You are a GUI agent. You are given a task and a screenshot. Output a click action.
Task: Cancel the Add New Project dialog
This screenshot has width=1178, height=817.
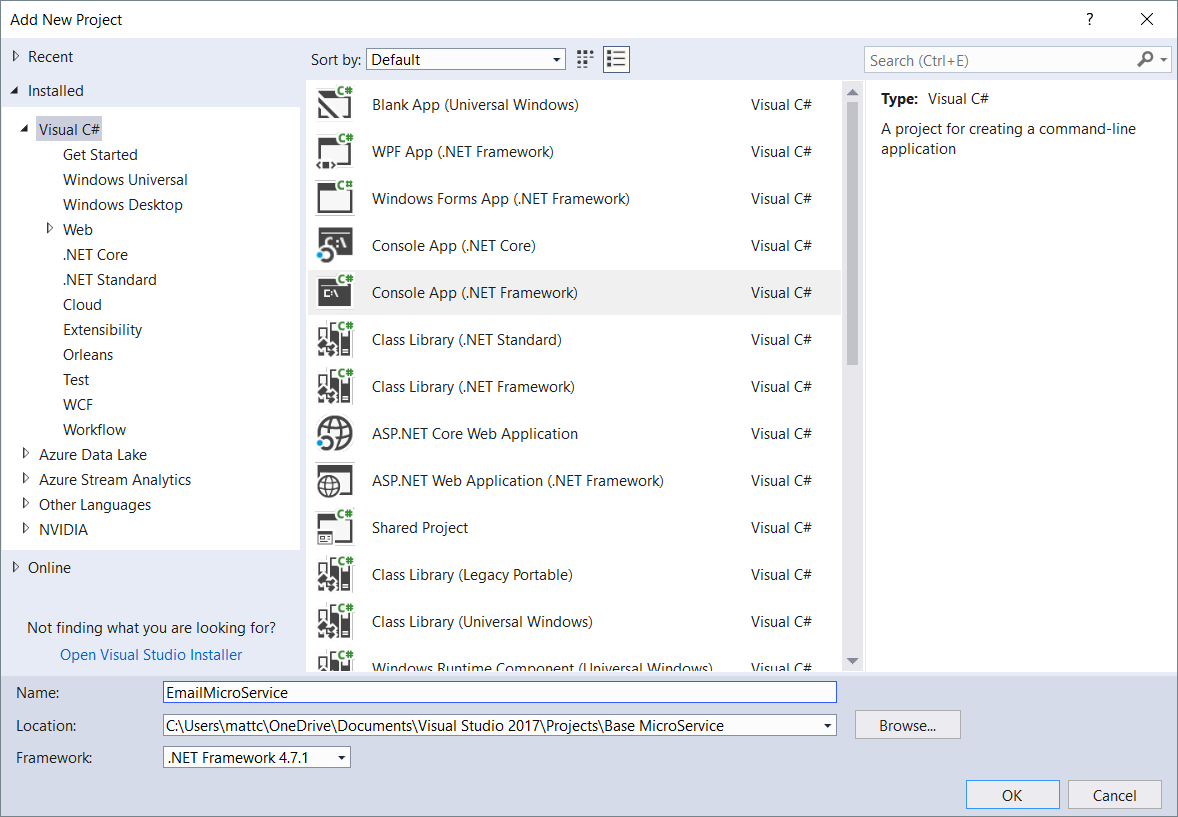click(1114, 795)
